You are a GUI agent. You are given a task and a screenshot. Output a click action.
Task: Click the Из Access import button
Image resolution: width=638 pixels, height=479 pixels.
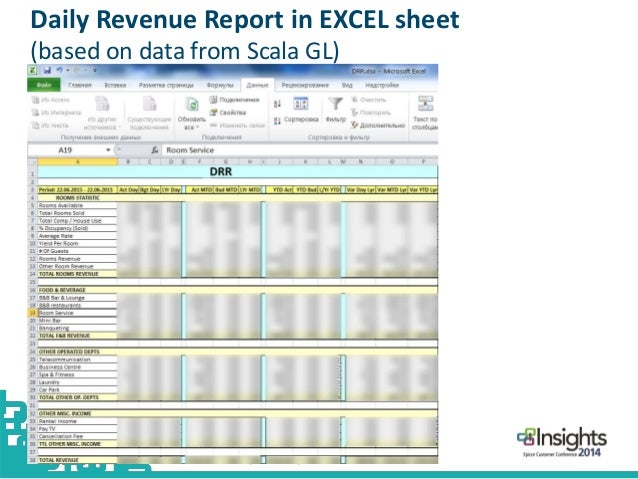click(x=50, y=100)
